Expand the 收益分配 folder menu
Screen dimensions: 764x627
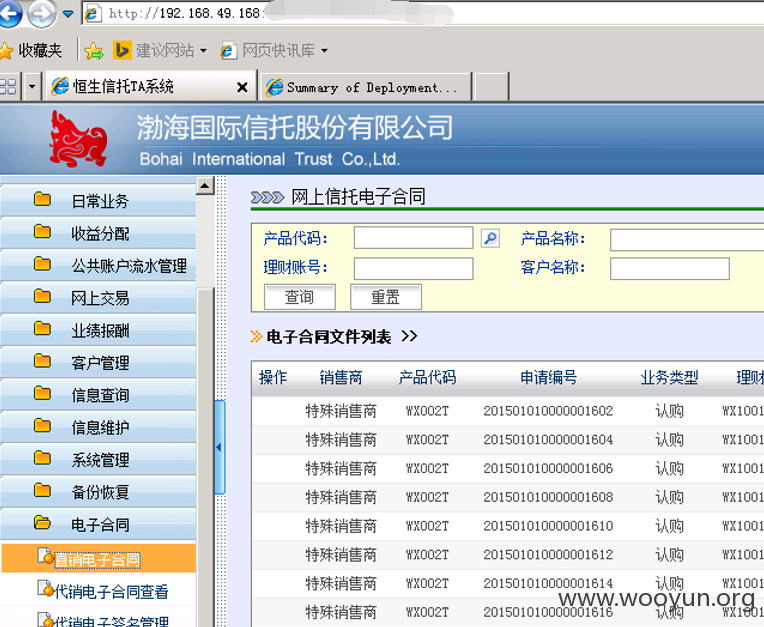tap(98, 233)
